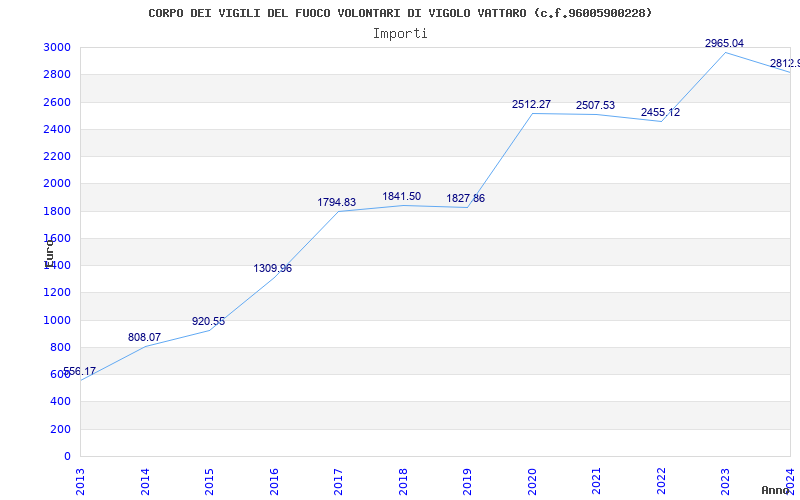This screenshot has height=500, width=800.
Task: Click the x-axis year 2022
Action: click(661, 482)
